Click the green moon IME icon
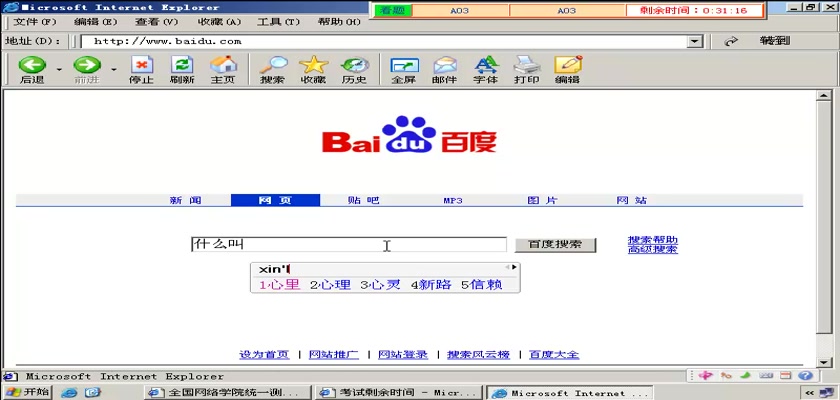The width and height of the screenshot is (840, 400). [746, 376]
